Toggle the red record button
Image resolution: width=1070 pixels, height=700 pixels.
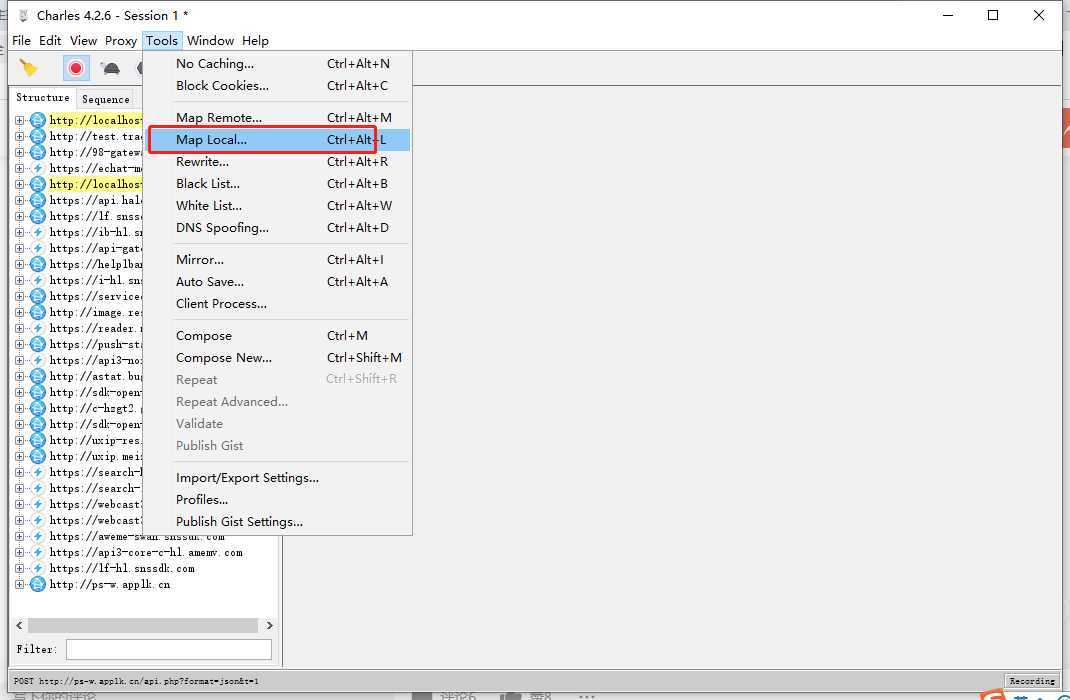[76, 68]
